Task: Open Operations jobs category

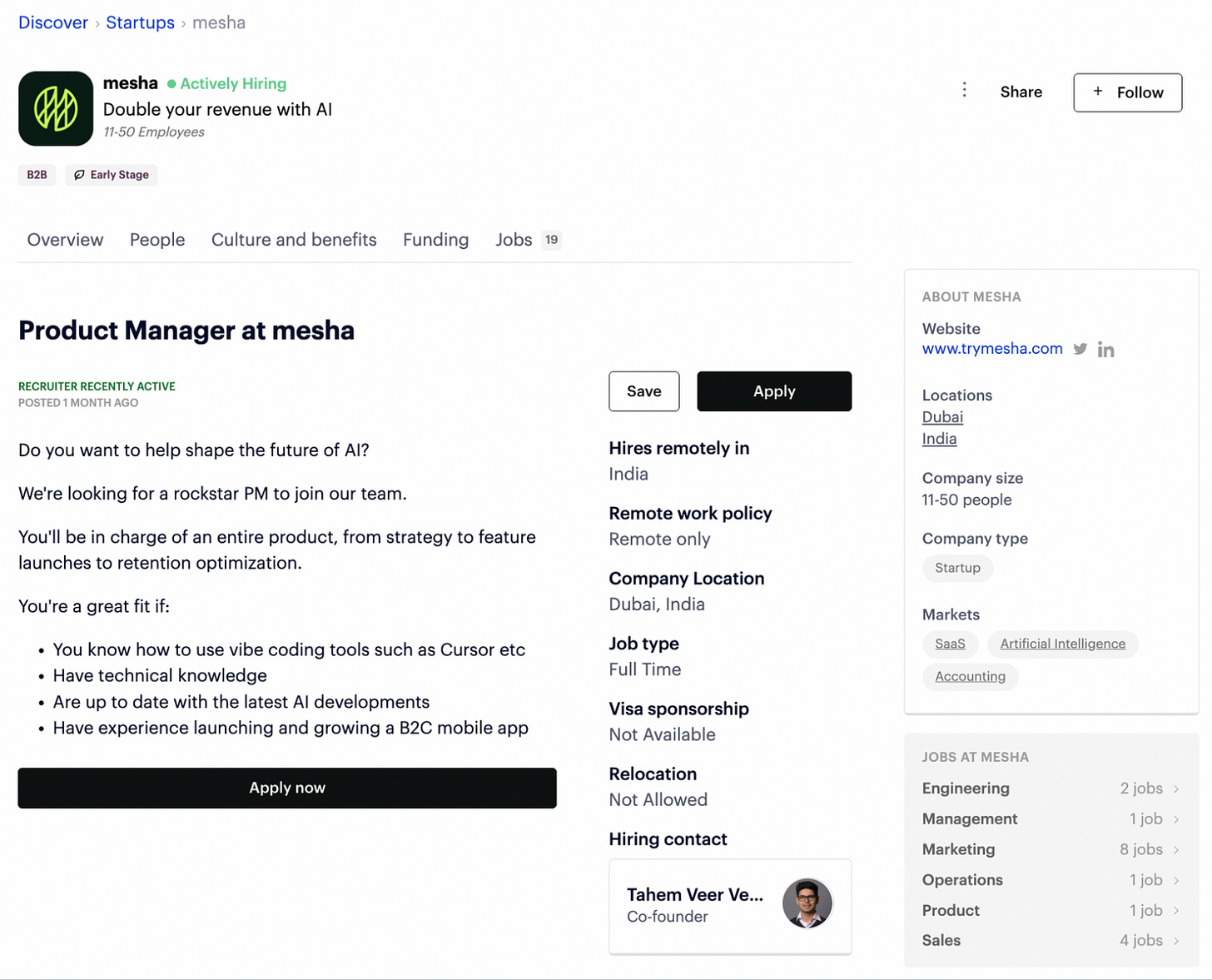Action: (1051, 880)
